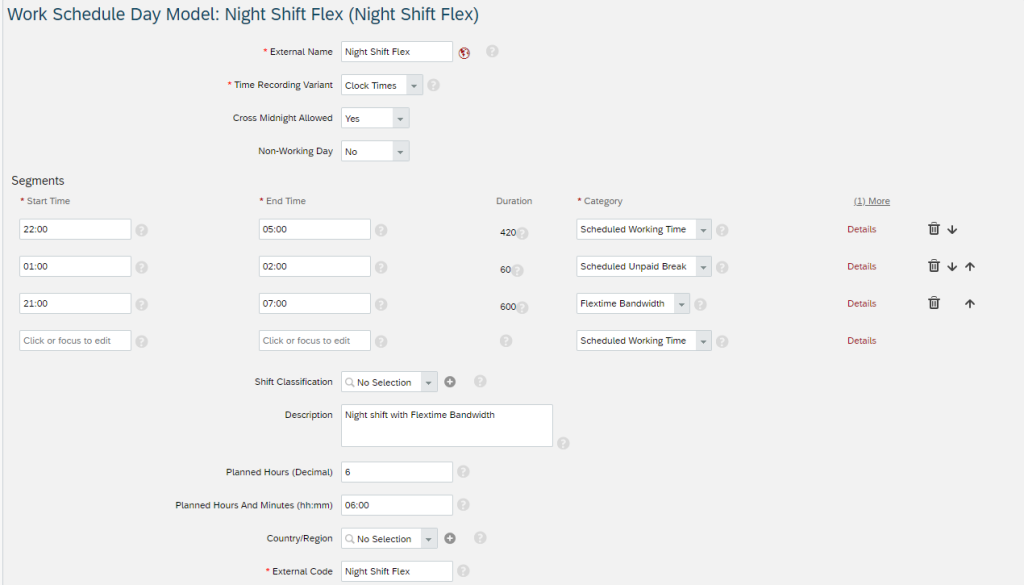Click the globe translation icon beside External Name
The height and width of the screenshot is (585, 1024).
(464, 53)
